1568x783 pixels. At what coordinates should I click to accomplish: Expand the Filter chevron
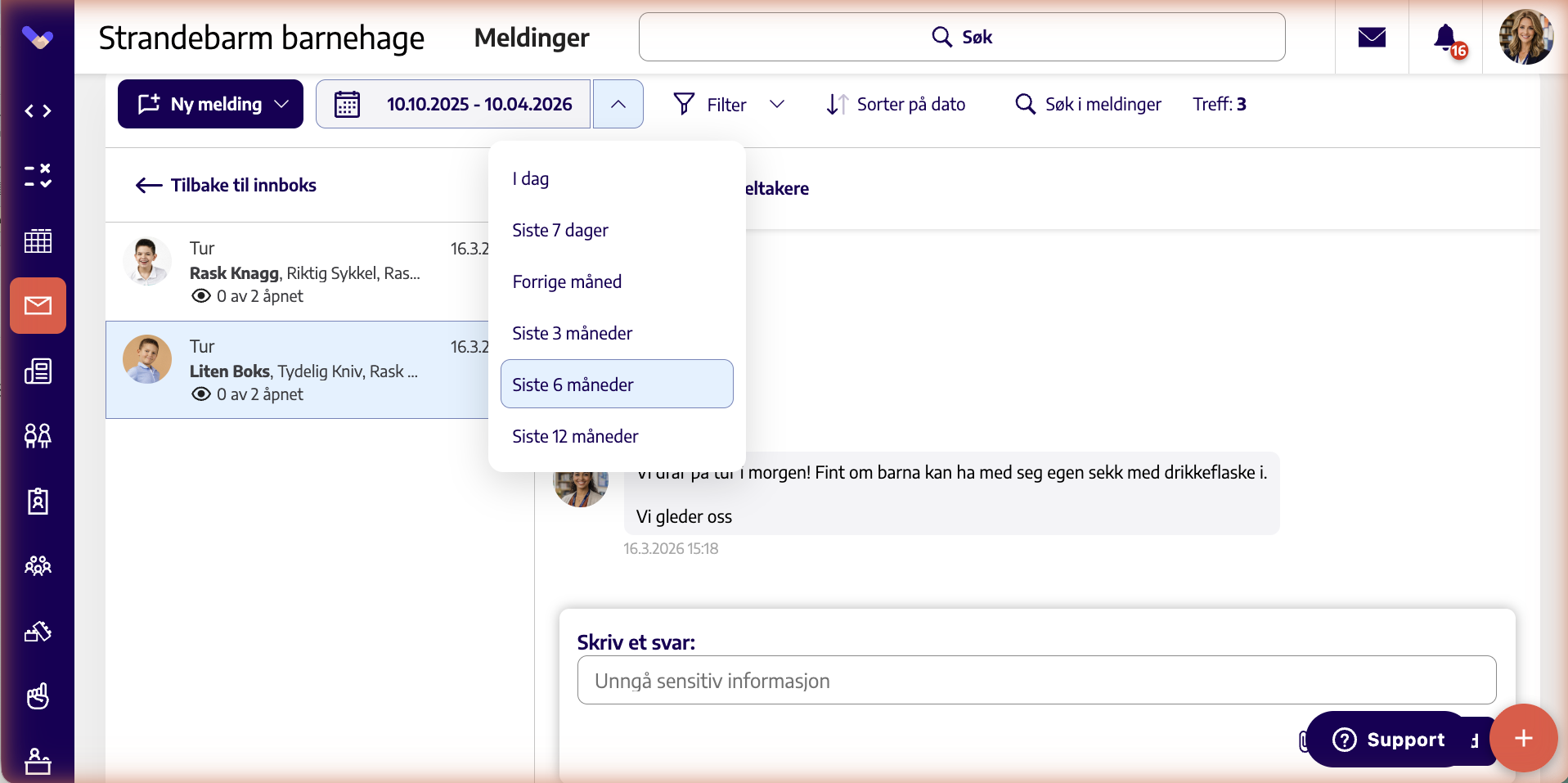[777, 104]
